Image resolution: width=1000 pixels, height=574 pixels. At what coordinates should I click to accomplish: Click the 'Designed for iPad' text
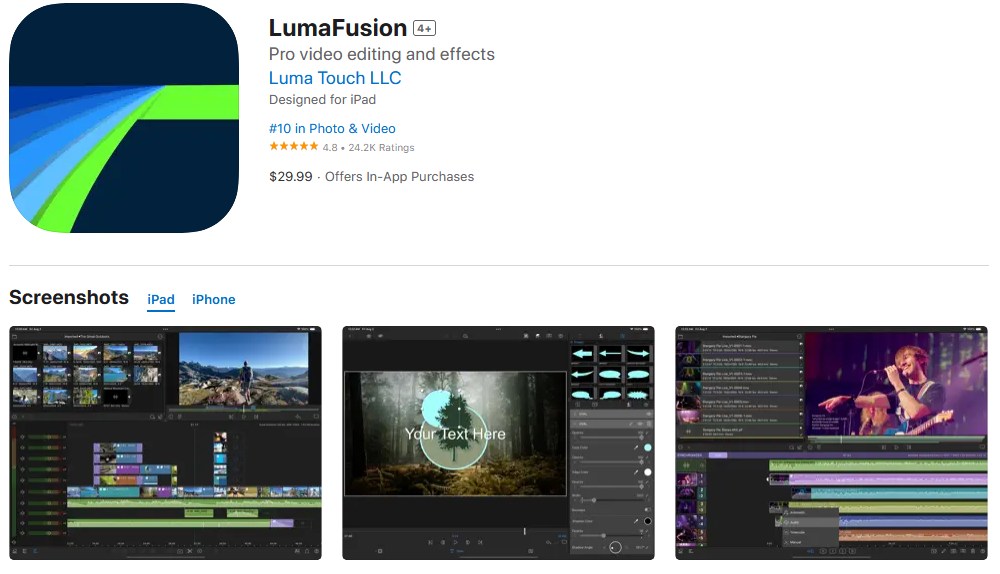tap(323, 99)
